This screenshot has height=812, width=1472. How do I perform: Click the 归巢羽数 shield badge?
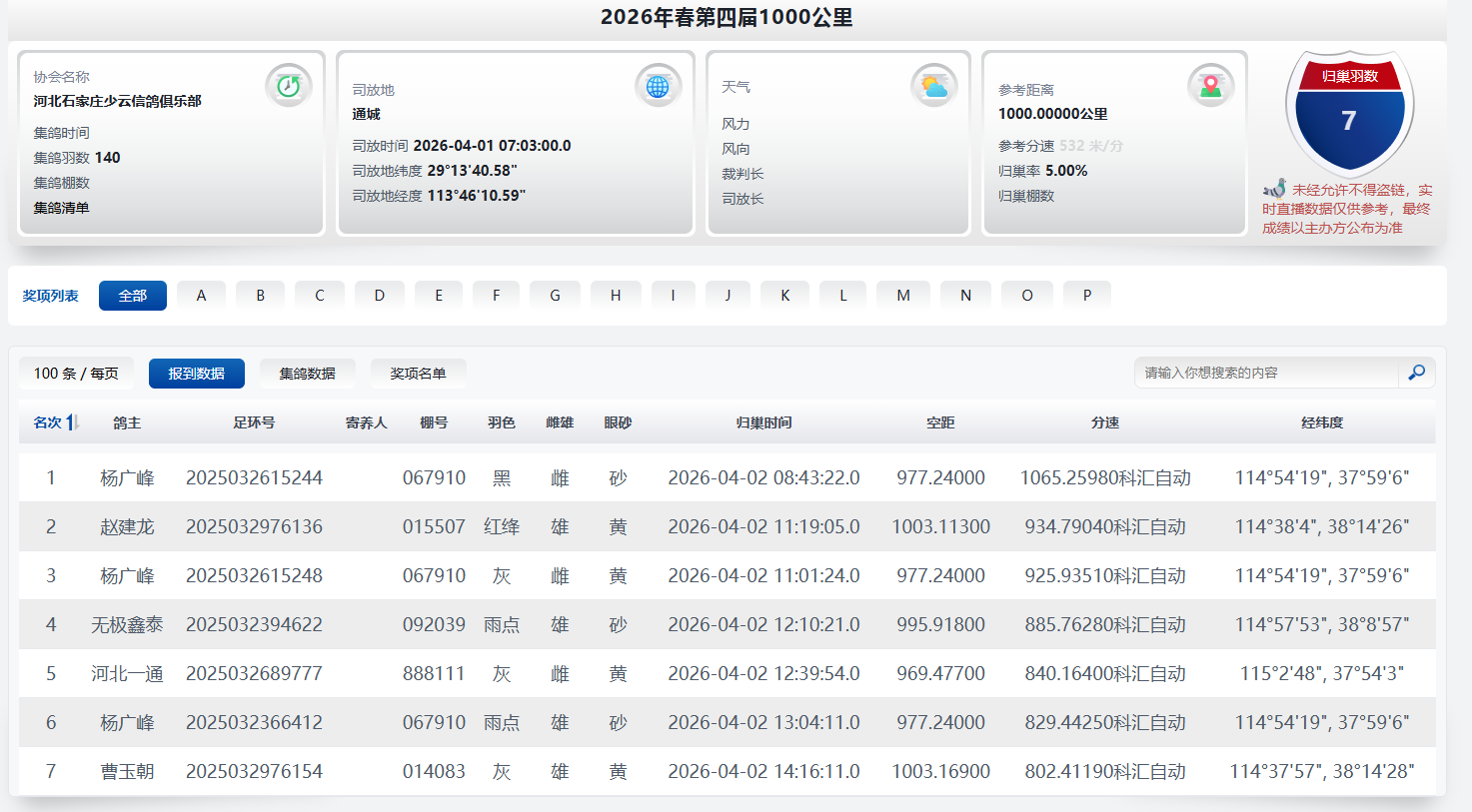coord(1349,112)
